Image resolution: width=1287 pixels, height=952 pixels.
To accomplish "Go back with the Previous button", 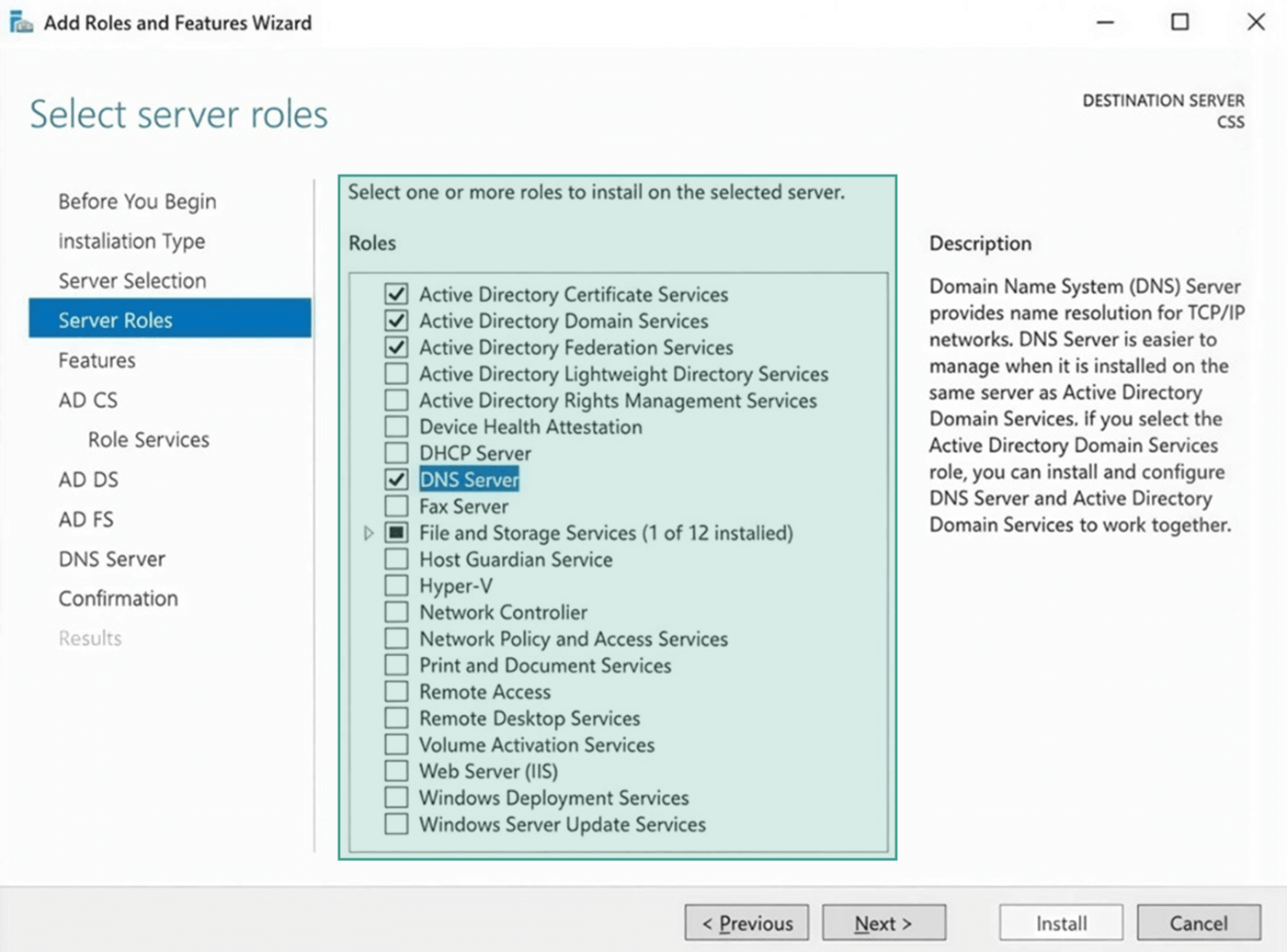I will pyautogui.click(x=746, y=924).
